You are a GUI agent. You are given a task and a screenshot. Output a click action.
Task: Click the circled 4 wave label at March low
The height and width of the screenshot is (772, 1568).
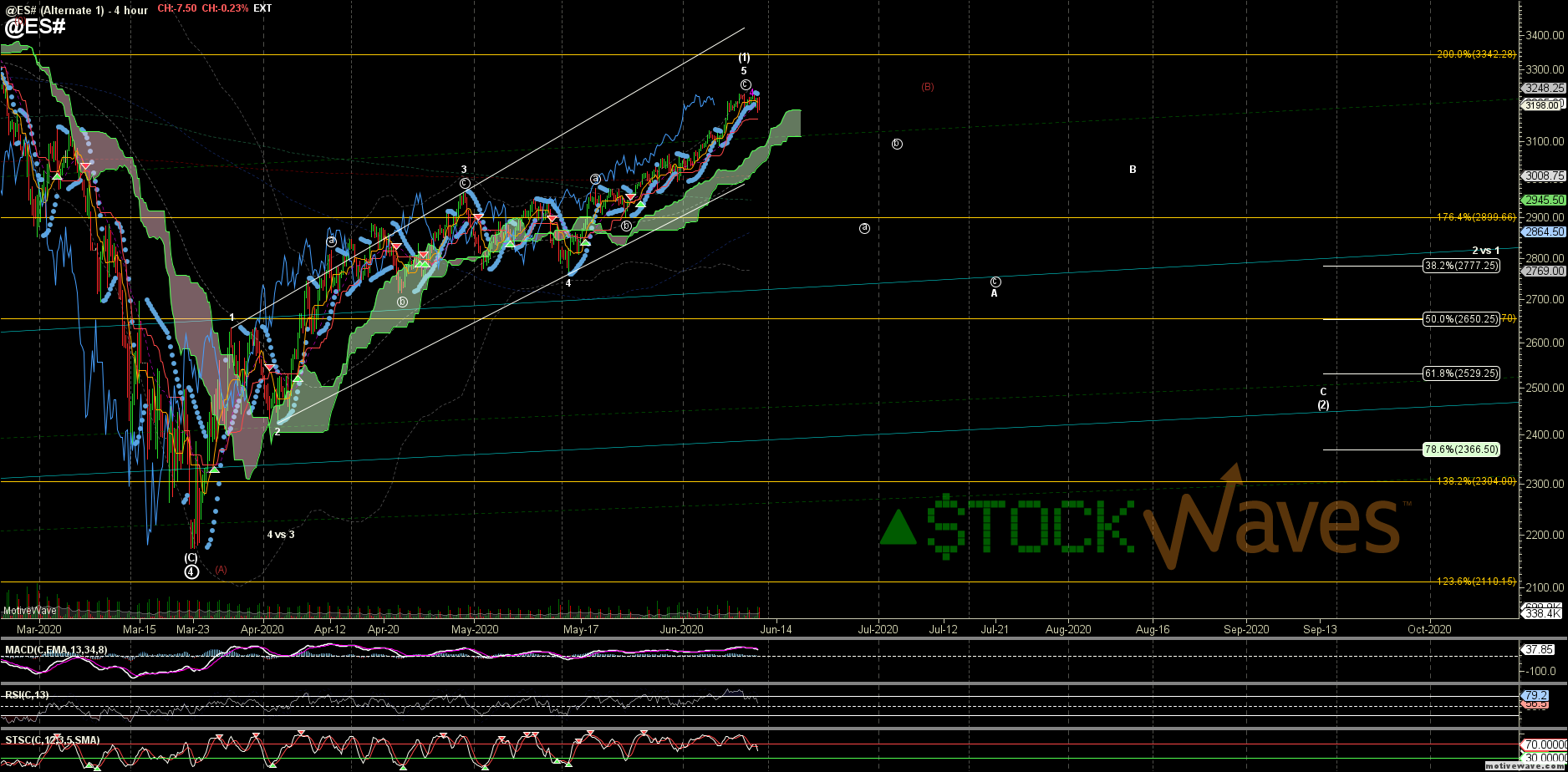tap(191, 571)
